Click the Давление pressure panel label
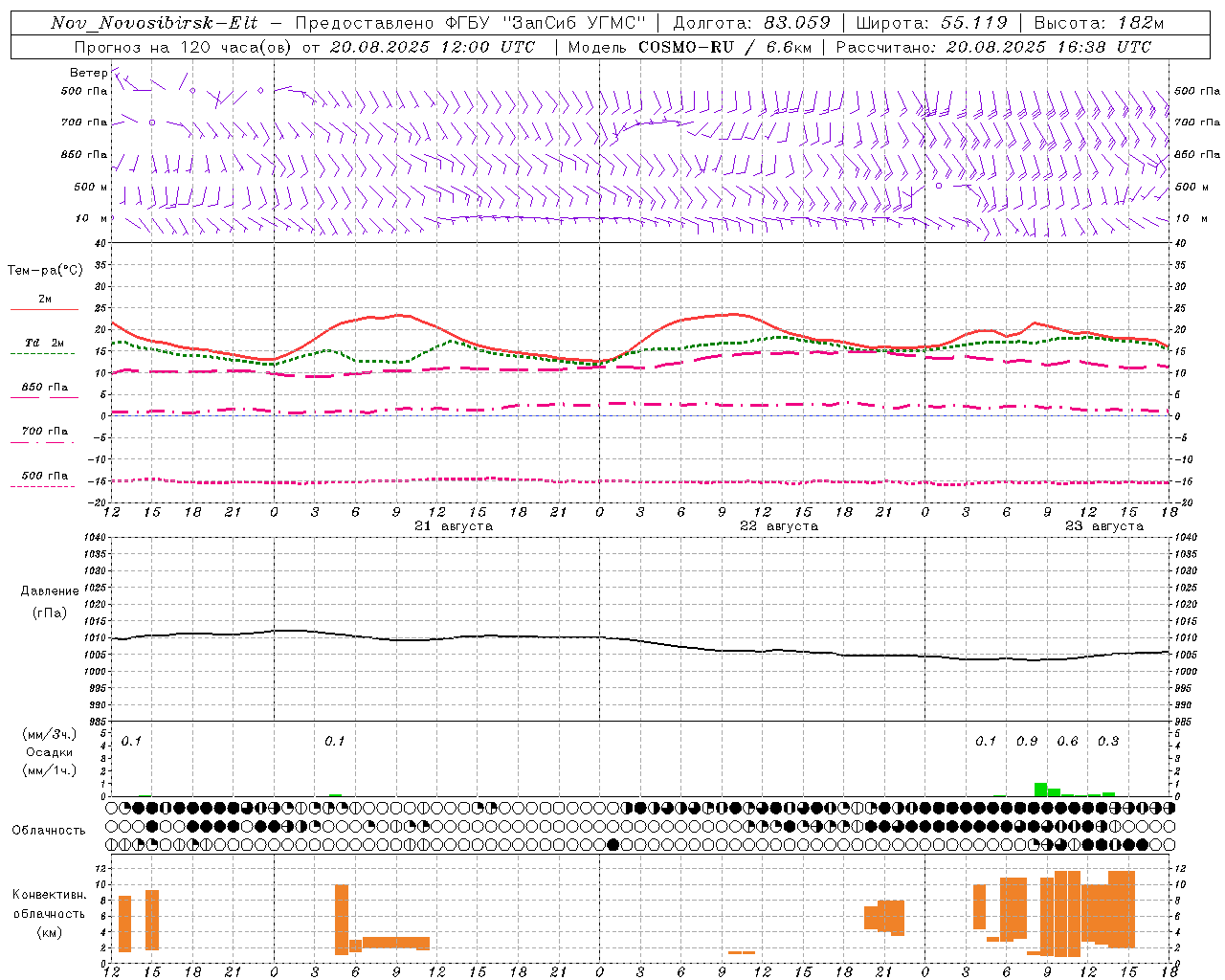Image resolution: width=1225 pixels, height=980 pixels. [50, 591]
